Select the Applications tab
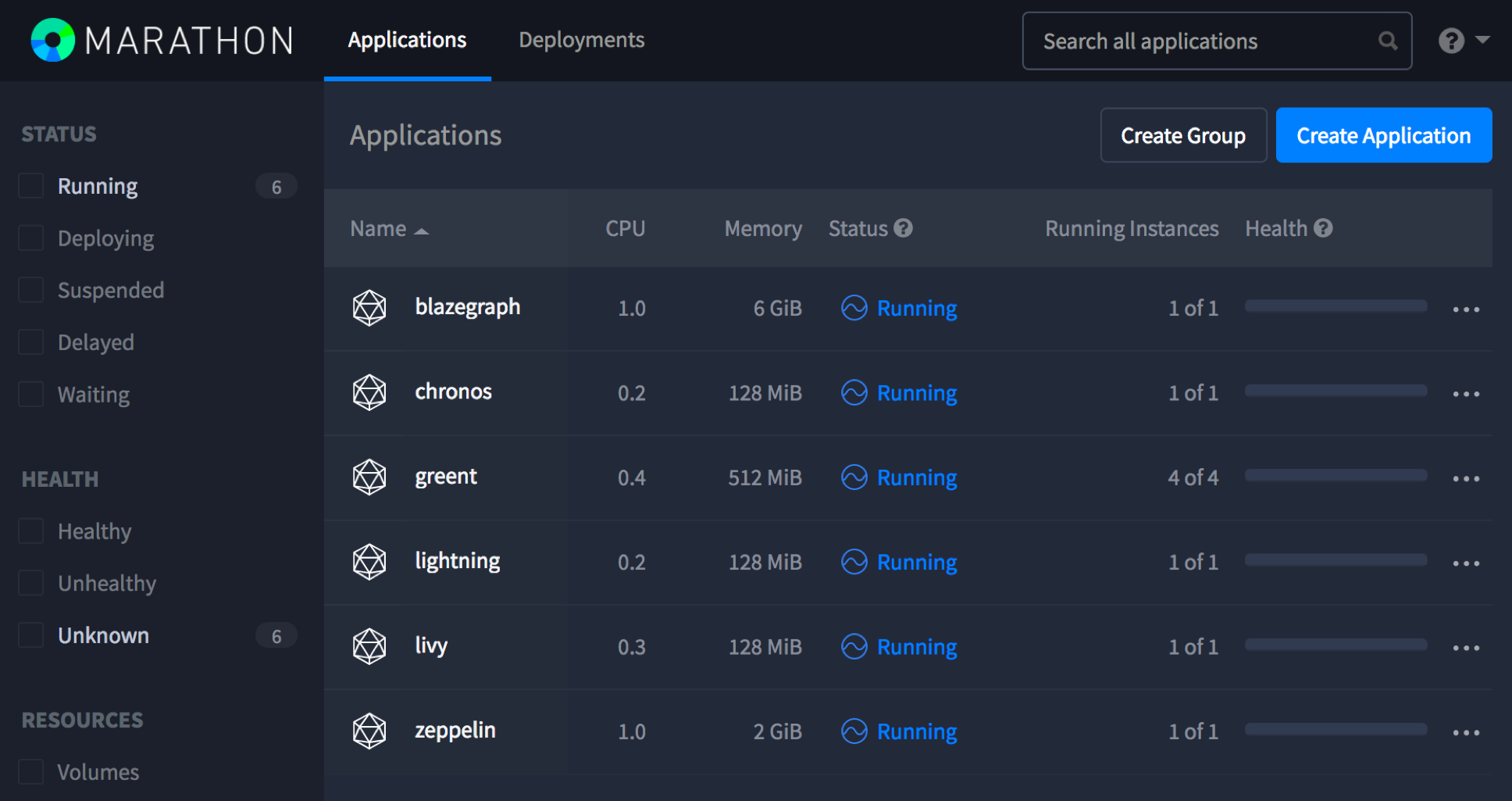Image resolution: width=1512 pixels, height=801 pixels. coord(407,40)
